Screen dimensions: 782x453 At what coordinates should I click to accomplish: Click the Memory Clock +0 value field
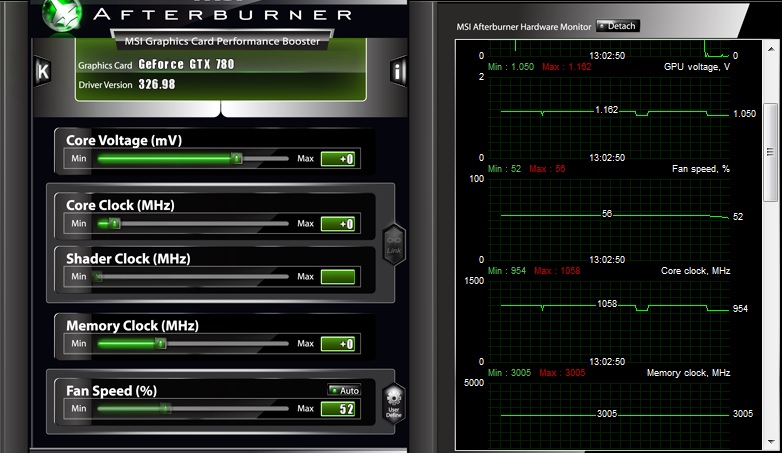pyautogui.click(x=338, y=344)
